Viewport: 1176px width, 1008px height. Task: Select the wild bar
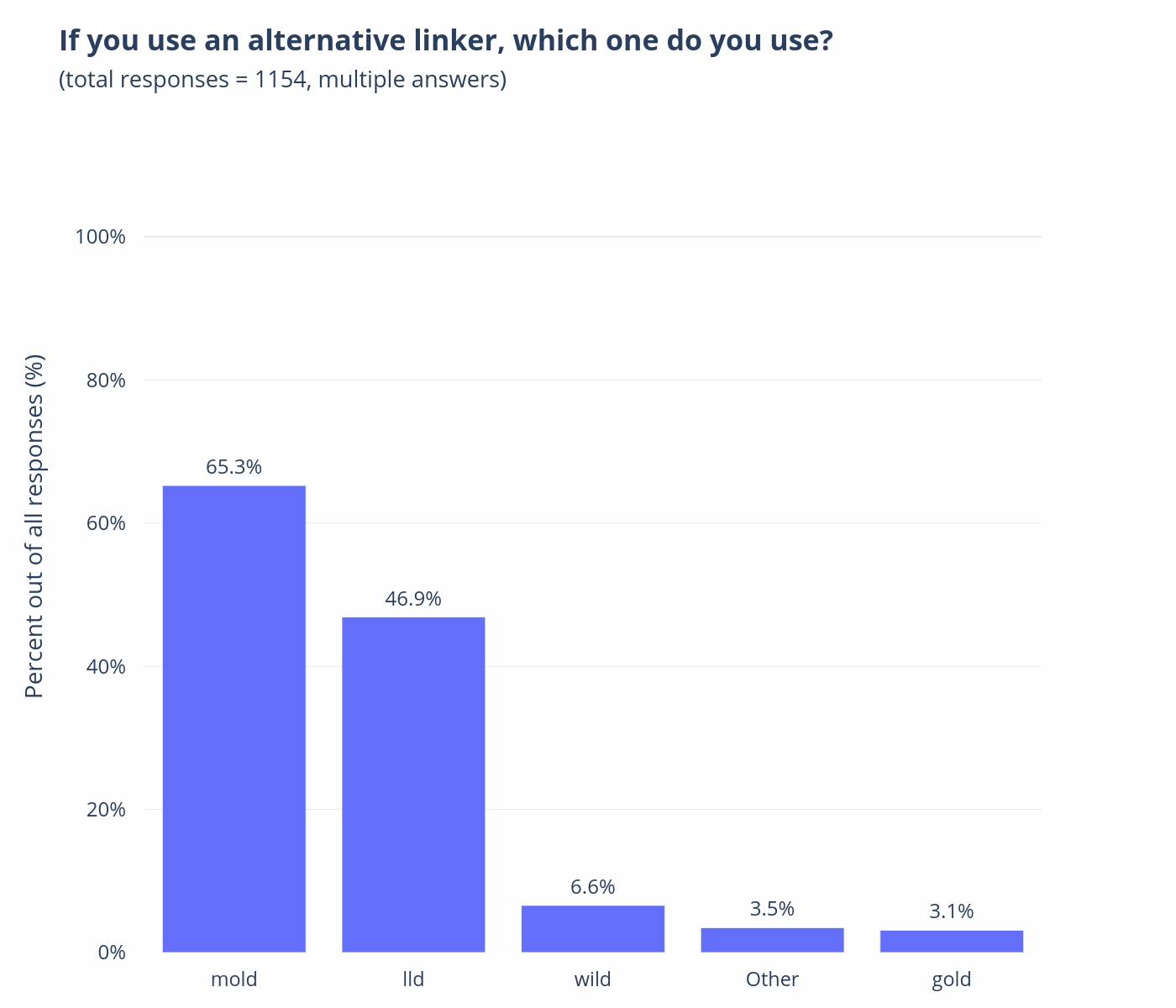pos(593,928)
